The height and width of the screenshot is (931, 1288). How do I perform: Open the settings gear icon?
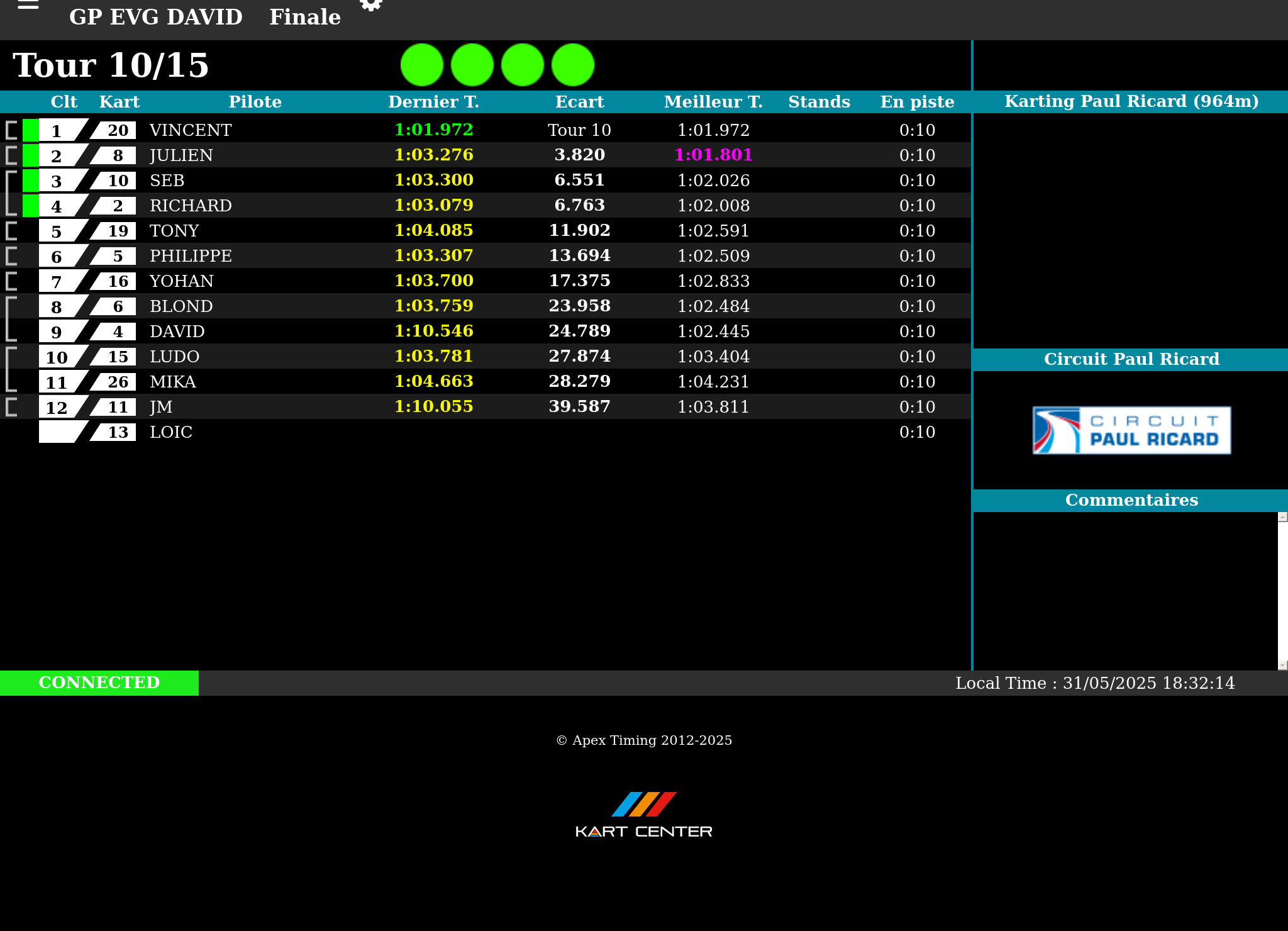point(371,5)
